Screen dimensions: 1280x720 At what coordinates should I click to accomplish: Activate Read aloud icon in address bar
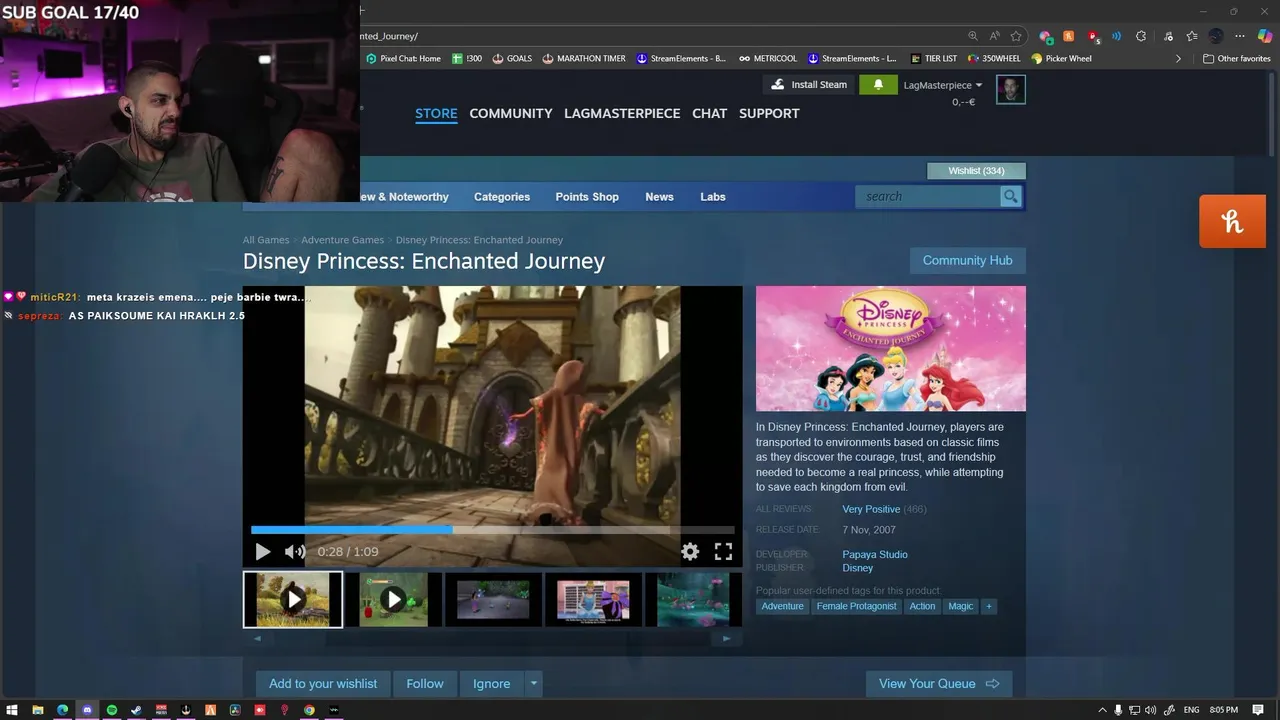tap(994, 36)
